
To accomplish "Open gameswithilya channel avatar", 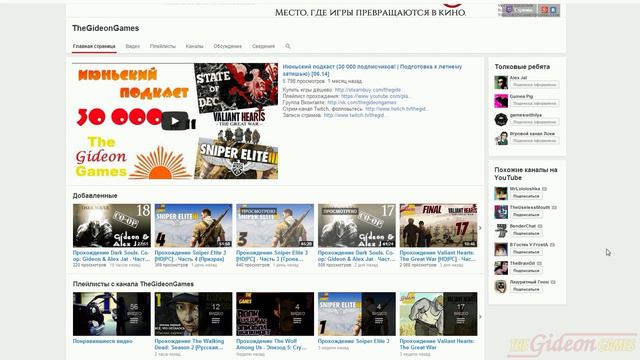I will (x=501, y=120).
